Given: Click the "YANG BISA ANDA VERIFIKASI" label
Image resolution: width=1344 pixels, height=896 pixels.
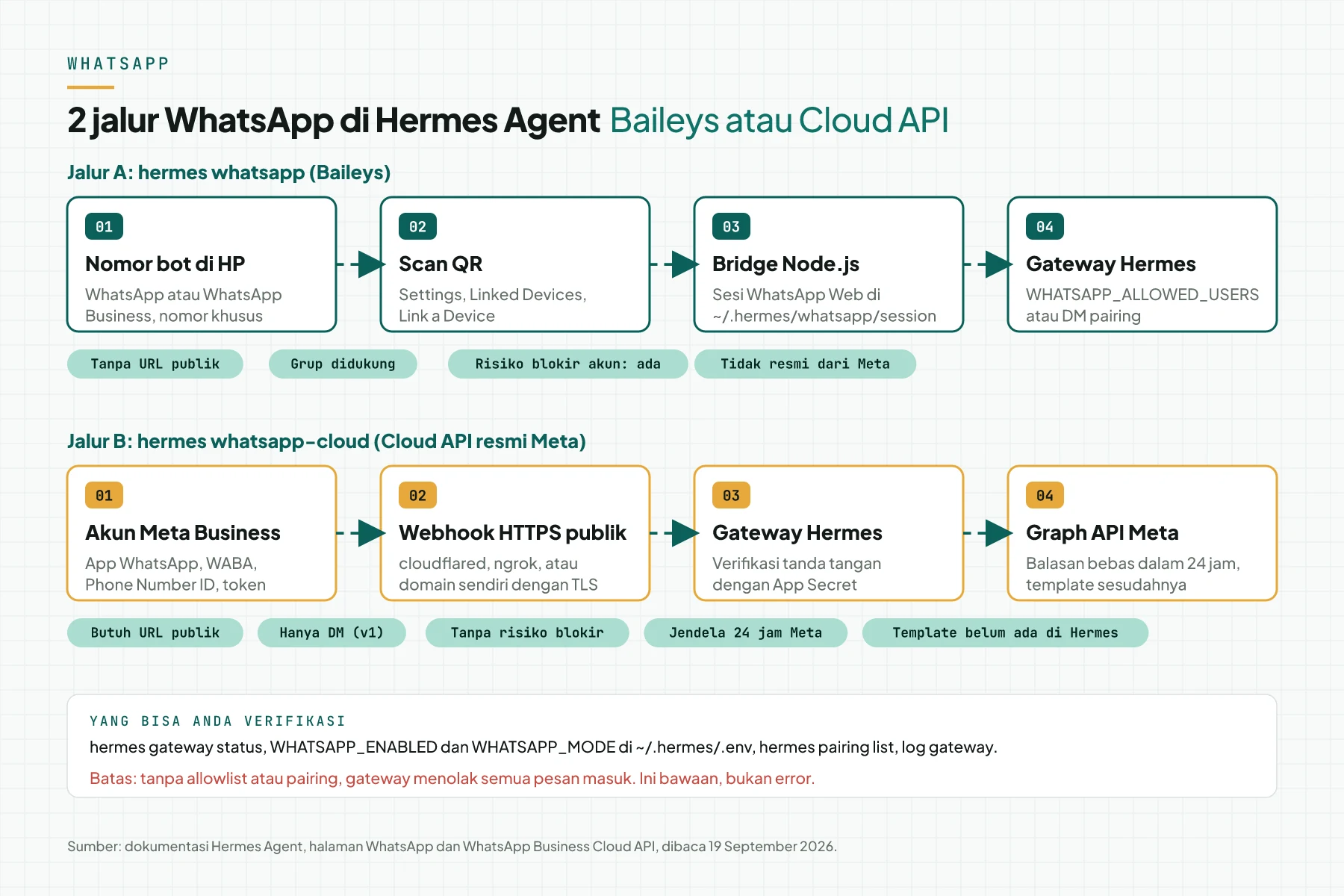Looking at the screenshot, I should pos(217,721).
